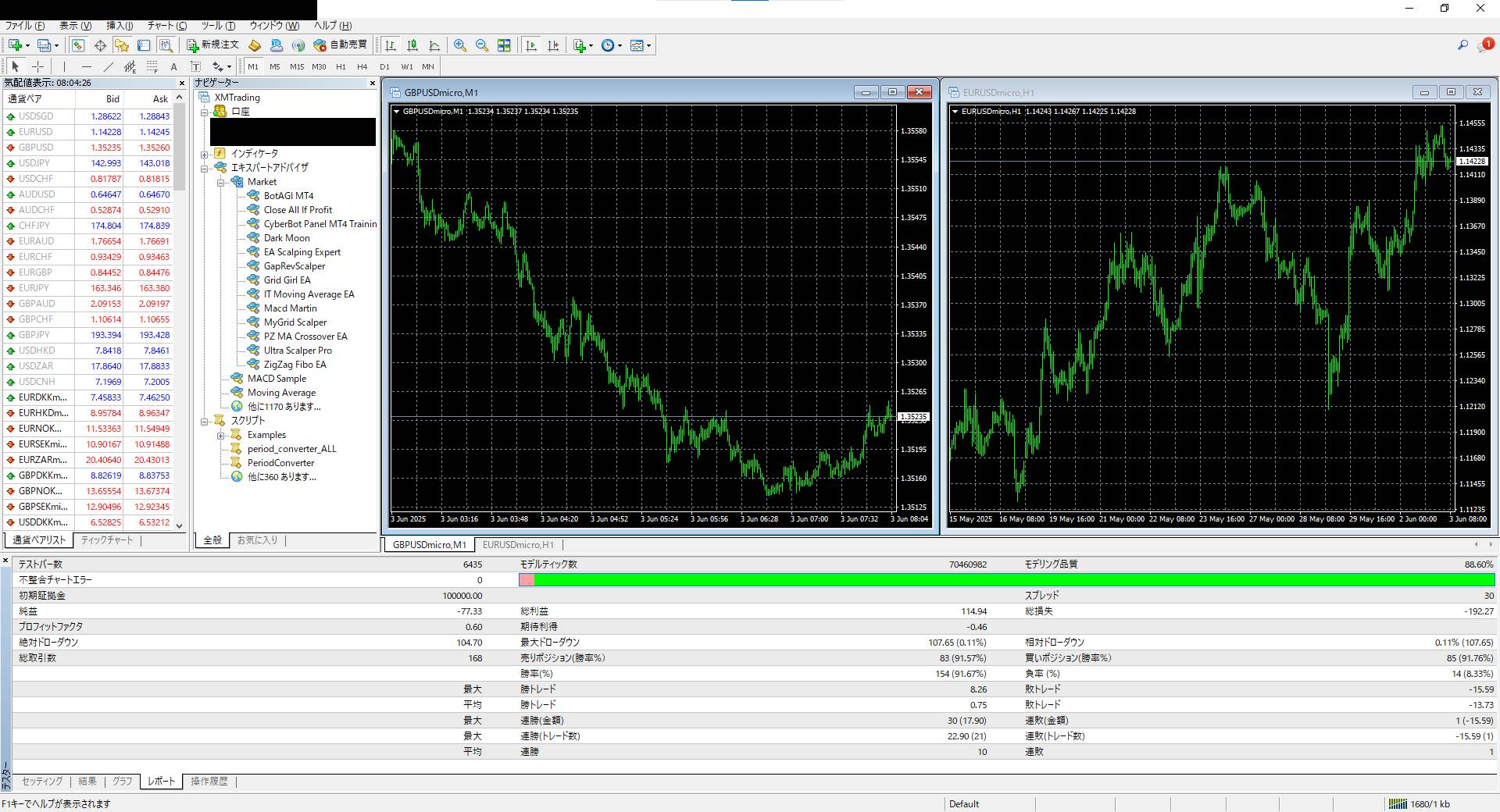
Task: Toggle 自動売買 auto trading
Action: click(x=340, y=45)
